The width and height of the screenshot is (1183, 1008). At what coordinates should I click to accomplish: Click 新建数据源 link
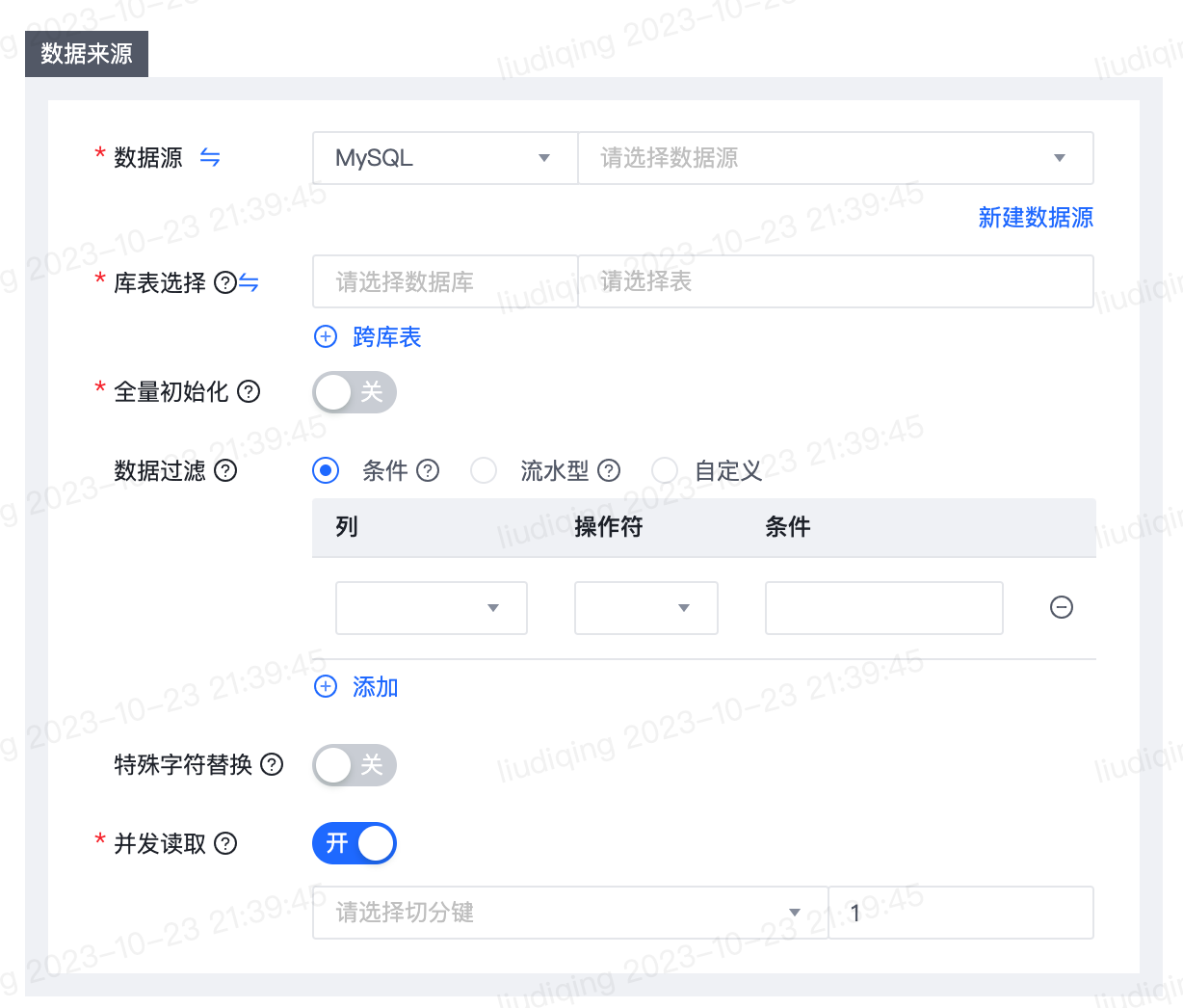(x=1036, y=218)
